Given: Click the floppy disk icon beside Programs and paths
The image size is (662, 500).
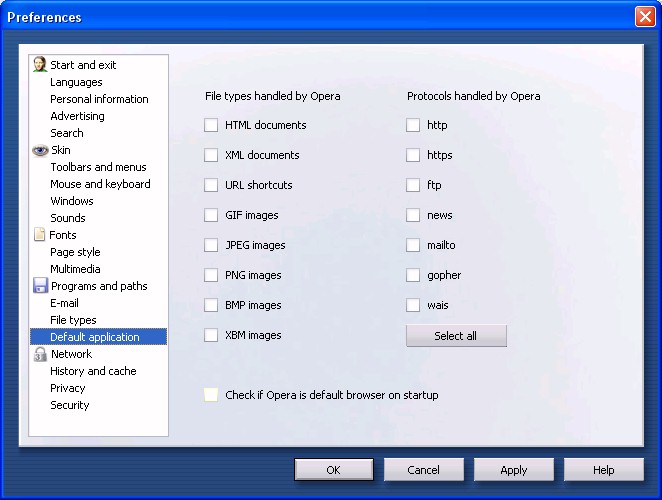Looking at the screenshot, I should click(40, 286).
